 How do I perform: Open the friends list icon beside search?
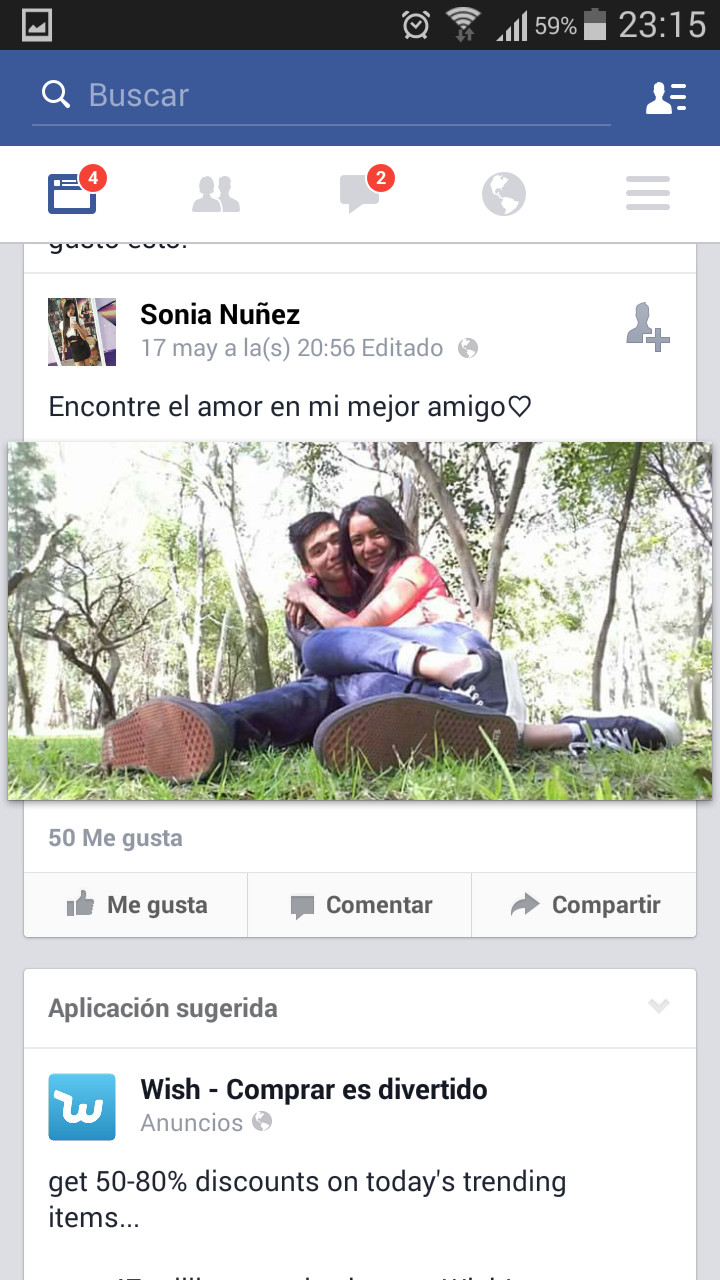pos(665,97)
